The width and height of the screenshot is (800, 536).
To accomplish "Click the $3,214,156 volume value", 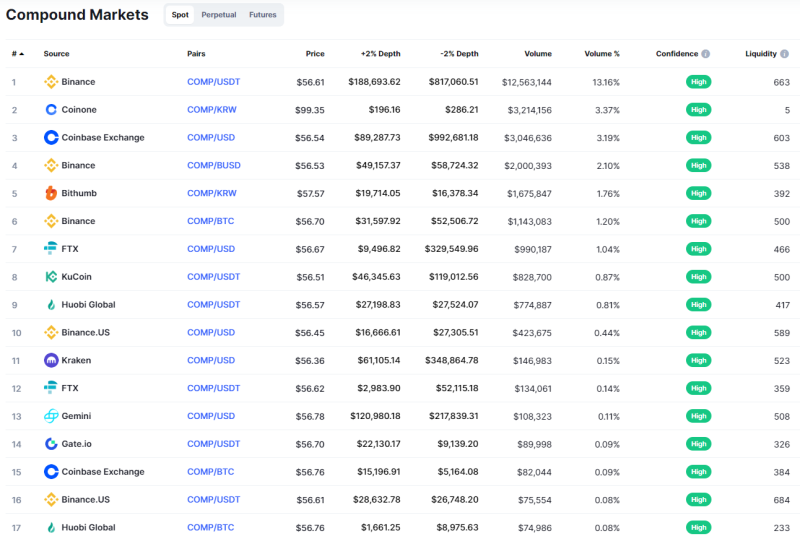I will click(x=530, y=110).
